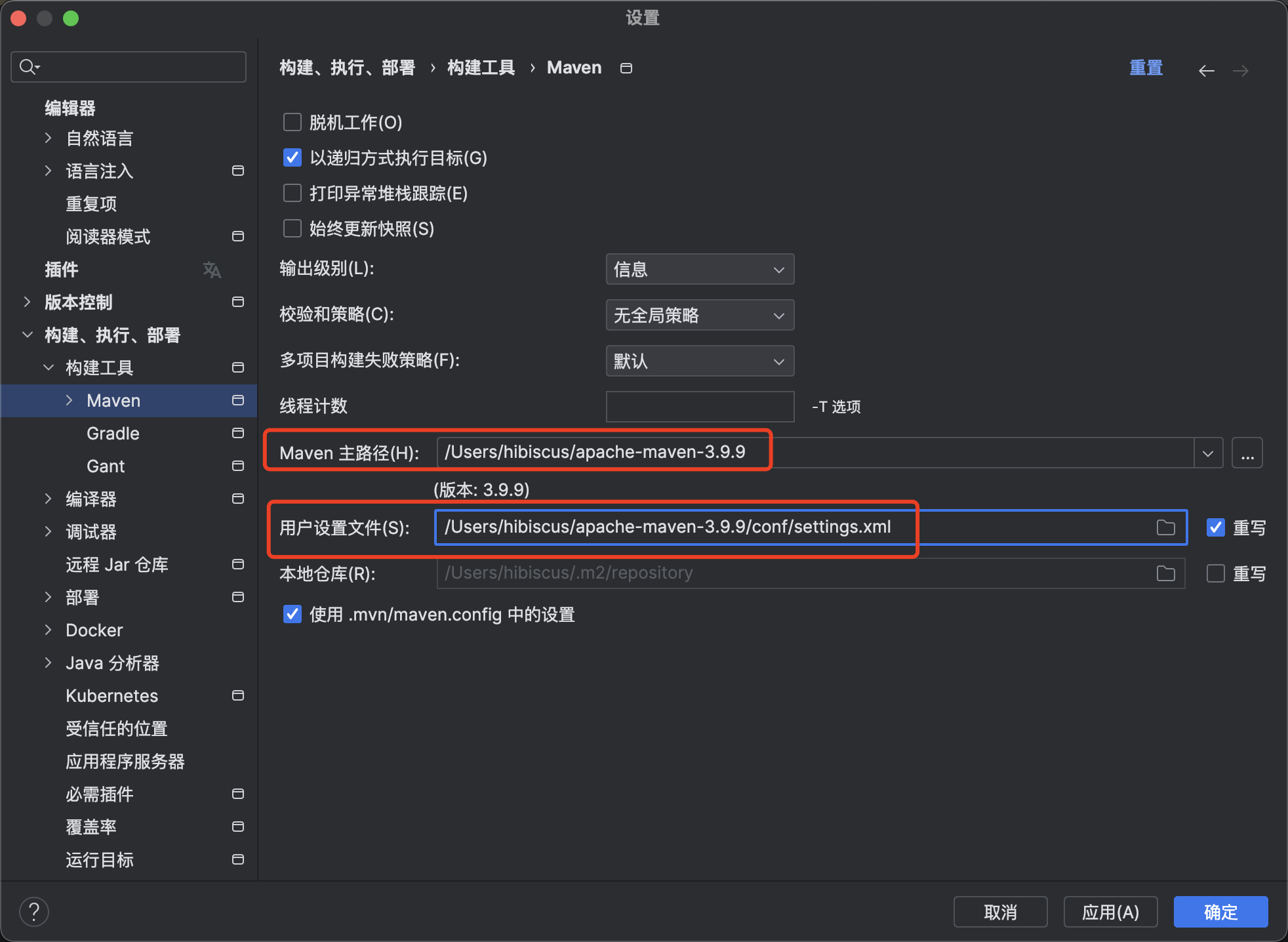
Task: Click the 线程计数 input field
Action: (x=699, y=407)
